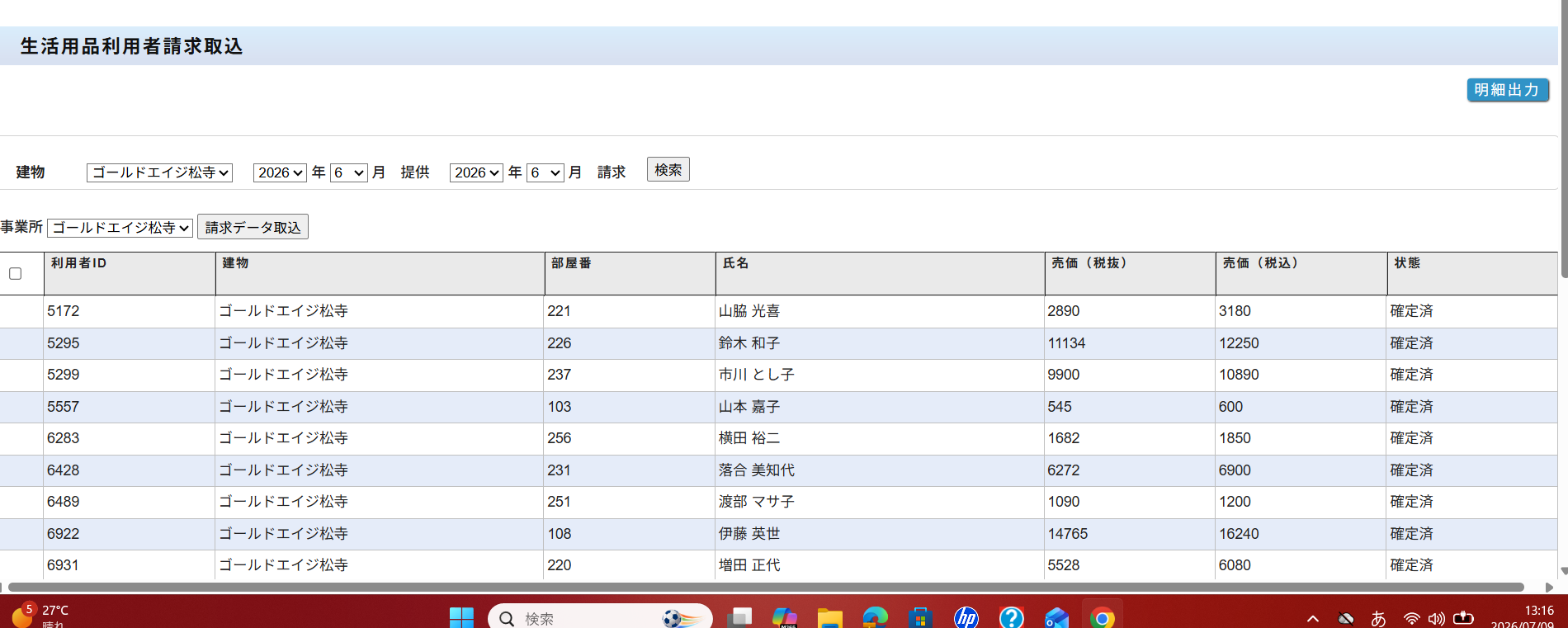This screenshot has width=1568, height=628.
Task: Click the 請求データ取込 import button
Action: pyautogui.click(x=253, y=227)
